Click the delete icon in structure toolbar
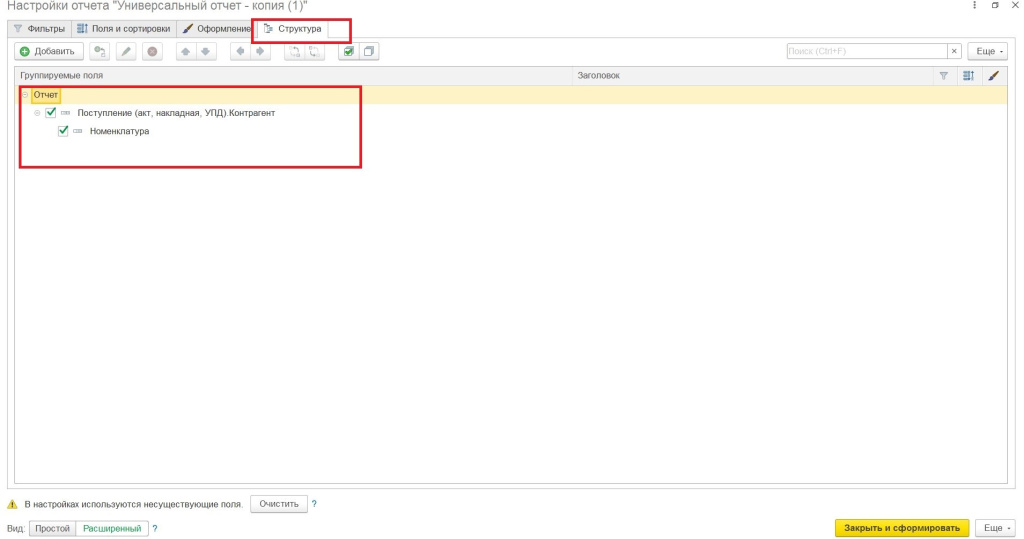 point(152,51)
